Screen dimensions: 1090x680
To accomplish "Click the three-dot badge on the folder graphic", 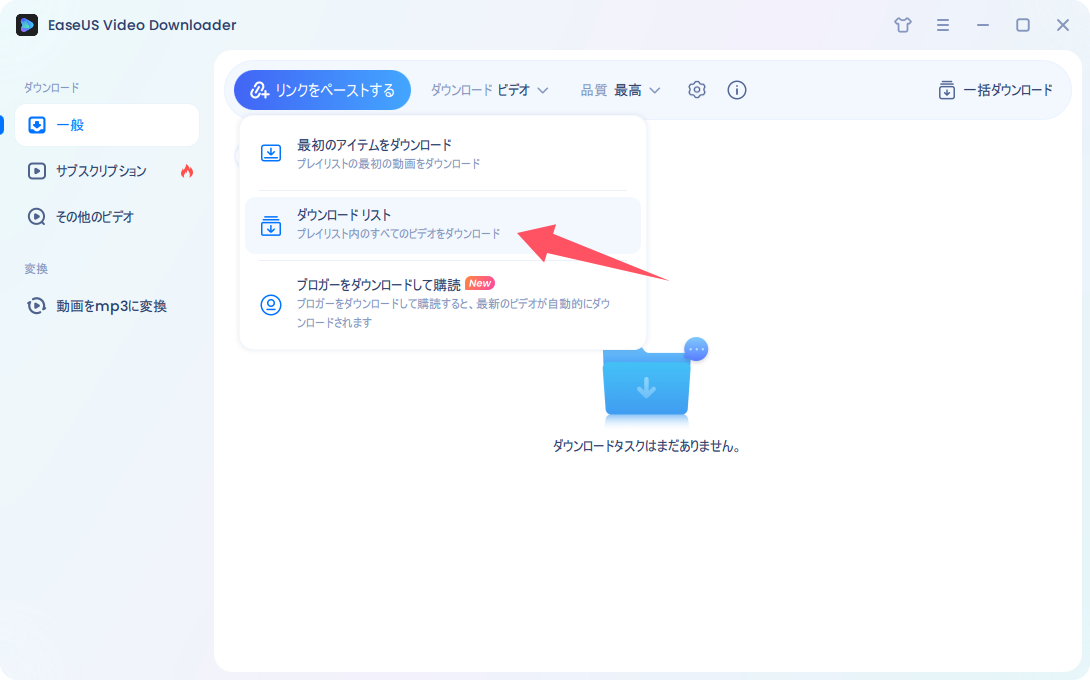I will coord(695,349).
